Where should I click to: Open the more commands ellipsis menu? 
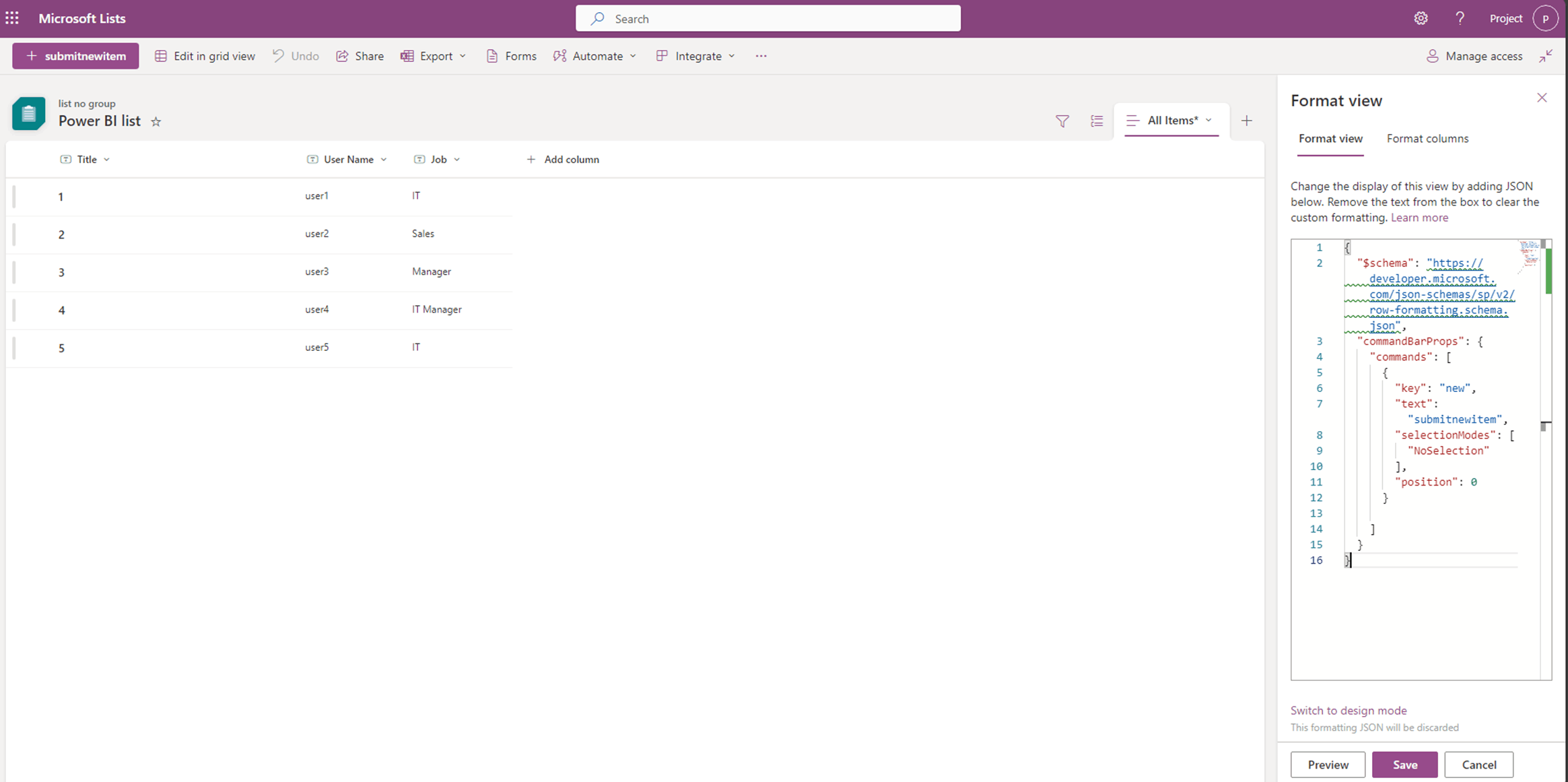(761, 56)
